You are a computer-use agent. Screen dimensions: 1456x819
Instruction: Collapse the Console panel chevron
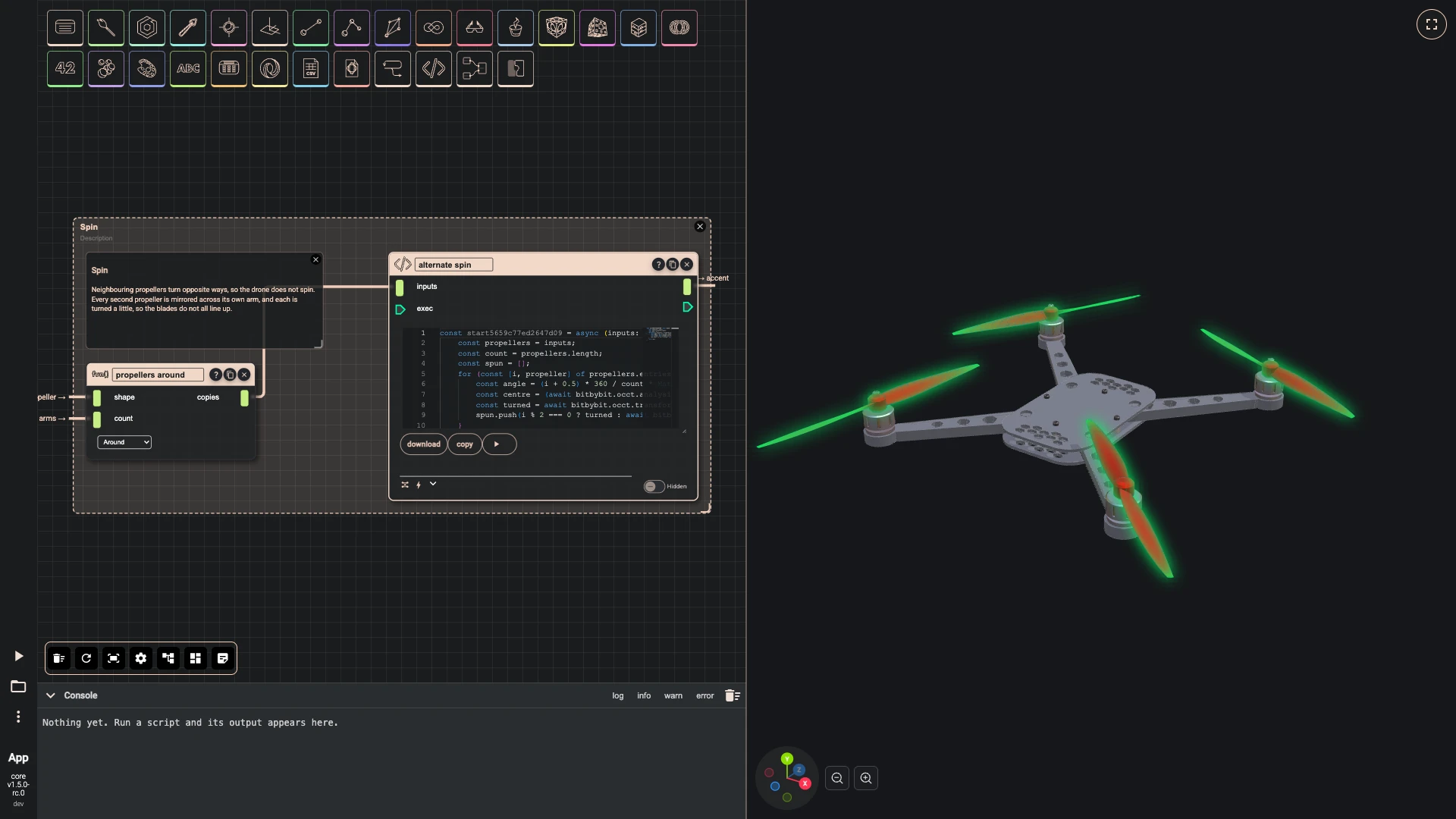coord(51,695)
